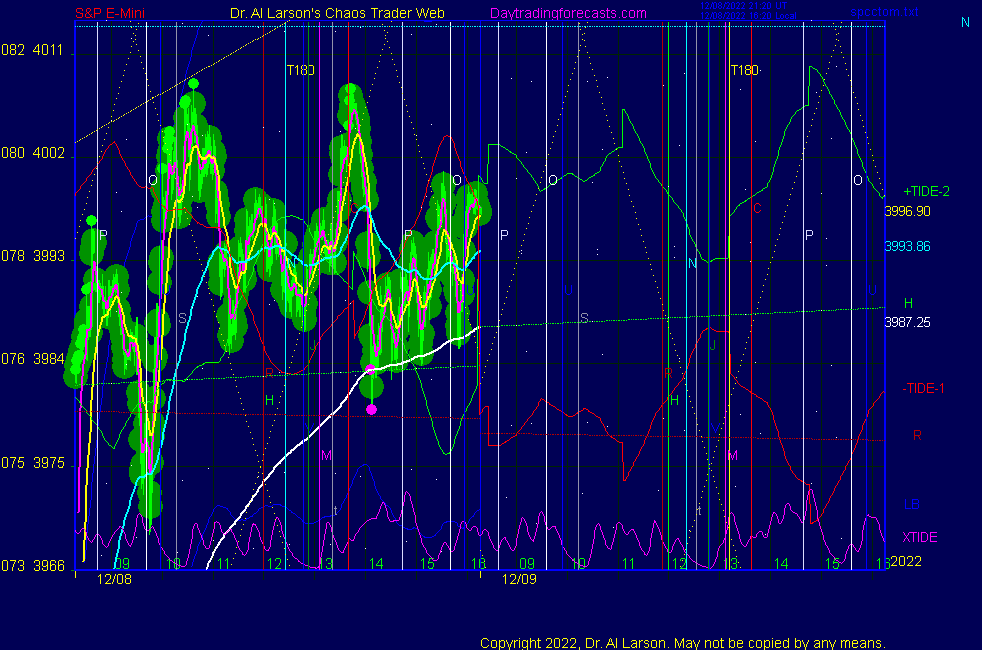The height and width of the screenshot is (650, 982).
Task: Click the red 'S&P E-Mini' title
Action: point(110,13)
